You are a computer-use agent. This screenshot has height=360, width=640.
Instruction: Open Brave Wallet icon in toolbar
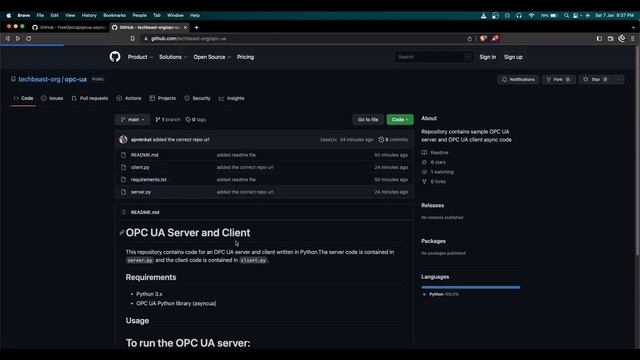pos(611,38)
